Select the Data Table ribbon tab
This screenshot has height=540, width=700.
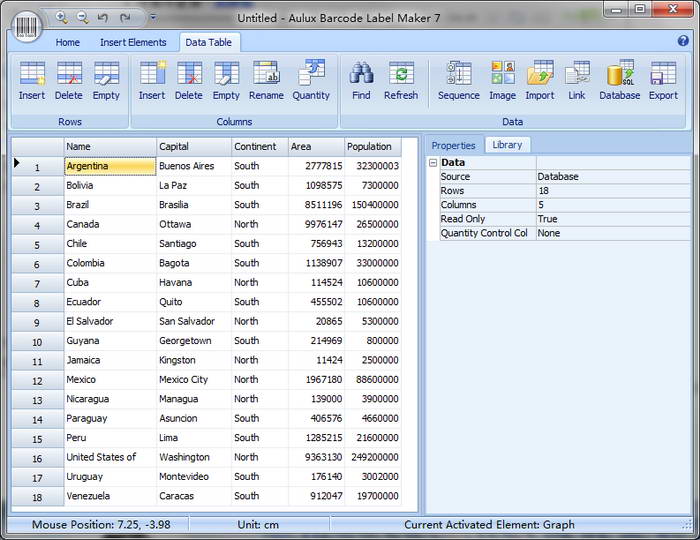coord(208,42)
